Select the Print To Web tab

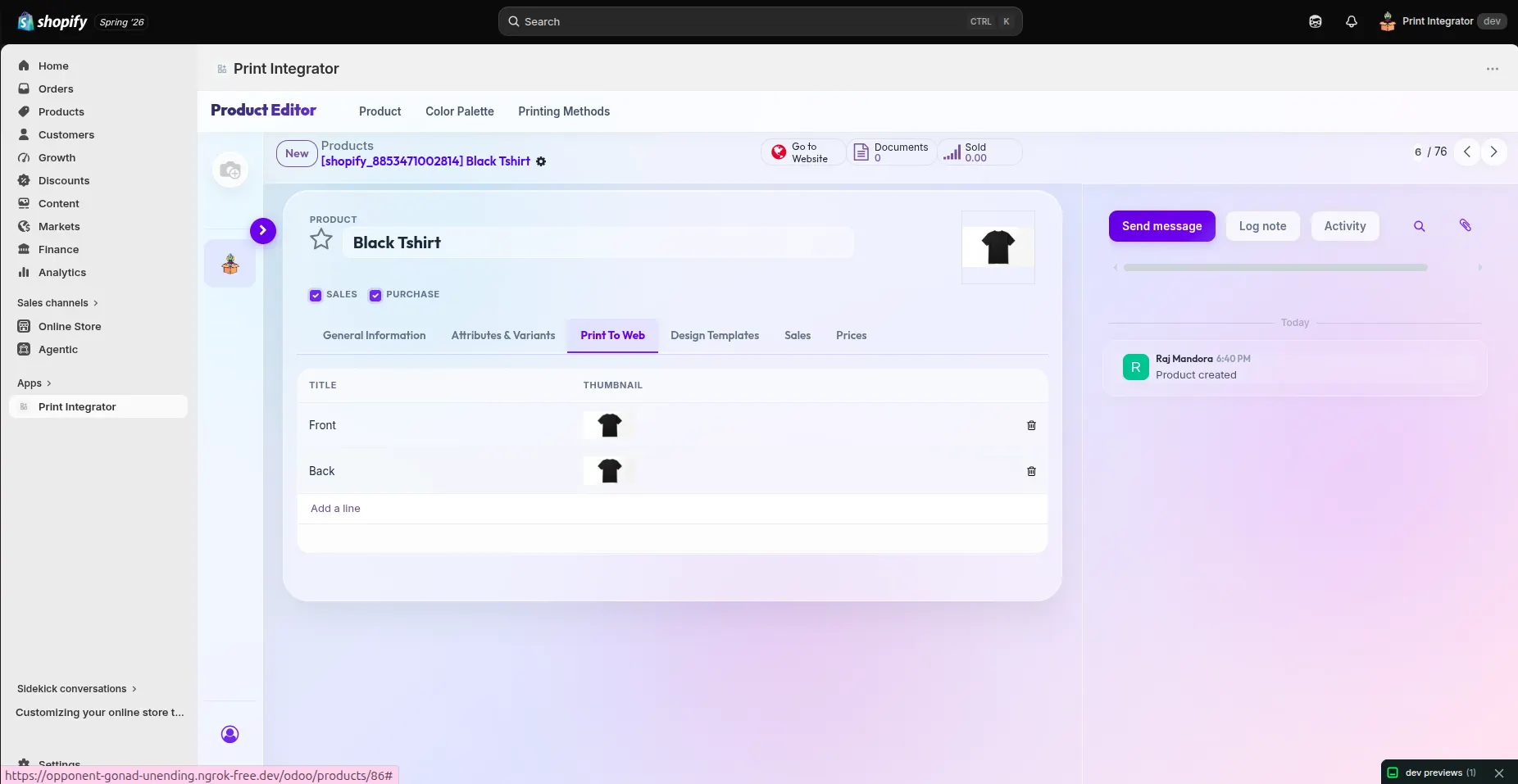pos(613,335)
